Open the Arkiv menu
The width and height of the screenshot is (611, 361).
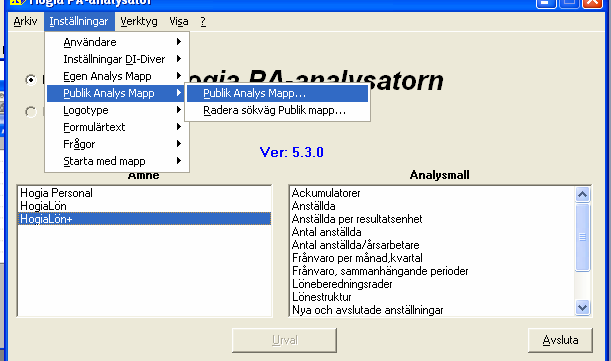[25, 21]
